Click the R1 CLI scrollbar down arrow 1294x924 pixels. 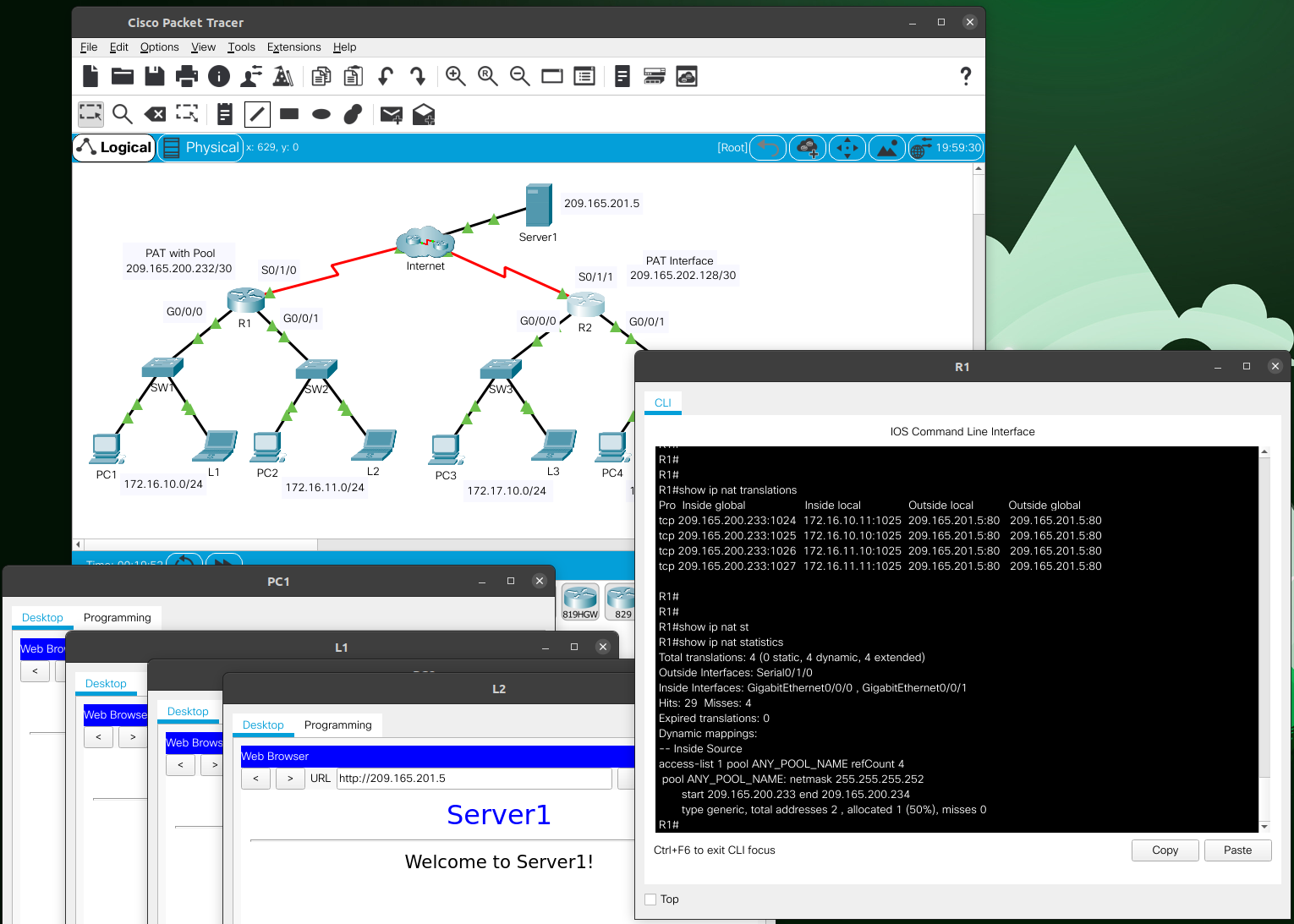1264,827
